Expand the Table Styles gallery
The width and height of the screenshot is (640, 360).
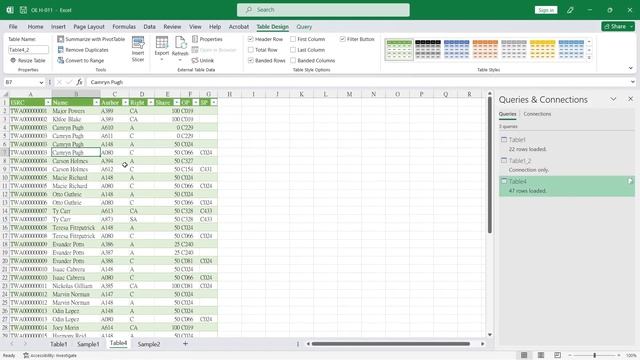pos(589,58)
